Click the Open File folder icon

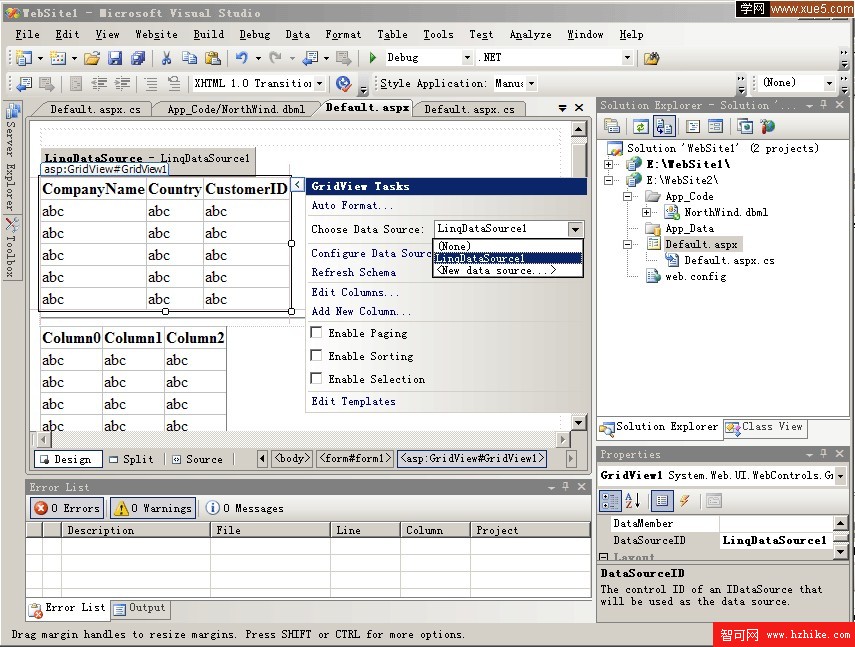[x=92, y=58]
